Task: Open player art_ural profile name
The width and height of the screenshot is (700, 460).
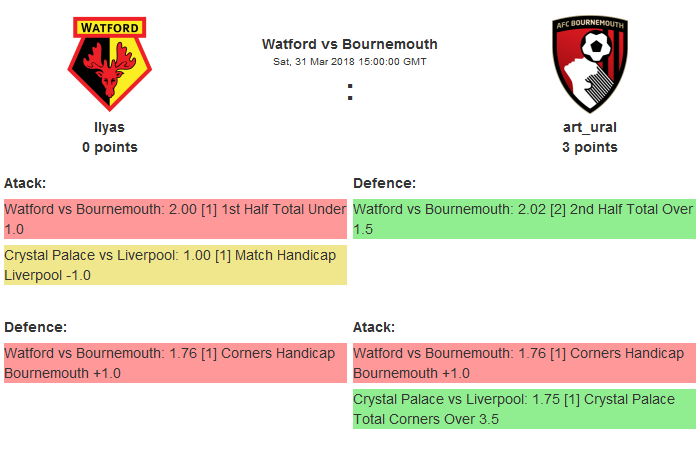Action: tap(589, 127)
